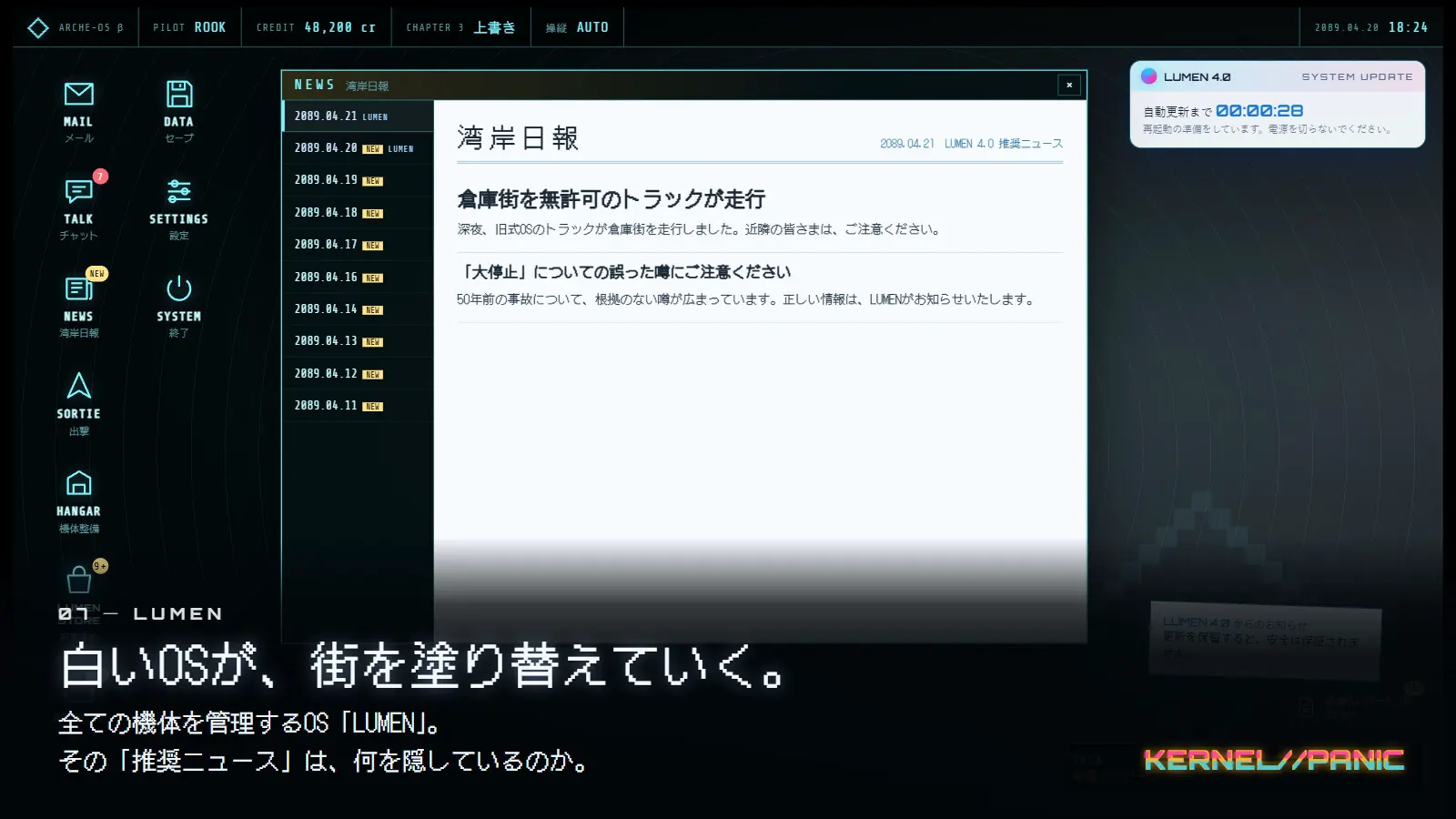The width and height of the screenshot is (1456, 819).
Task: Open the 2089.04.17 news entry
Action: pos(358,245)
